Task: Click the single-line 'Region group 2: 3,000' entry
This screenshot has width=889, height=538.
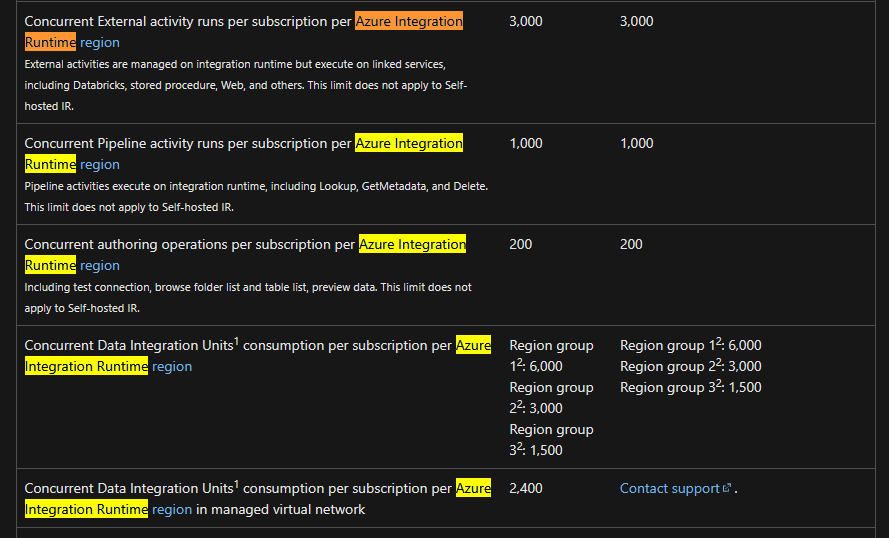Action: pos(691,366)
